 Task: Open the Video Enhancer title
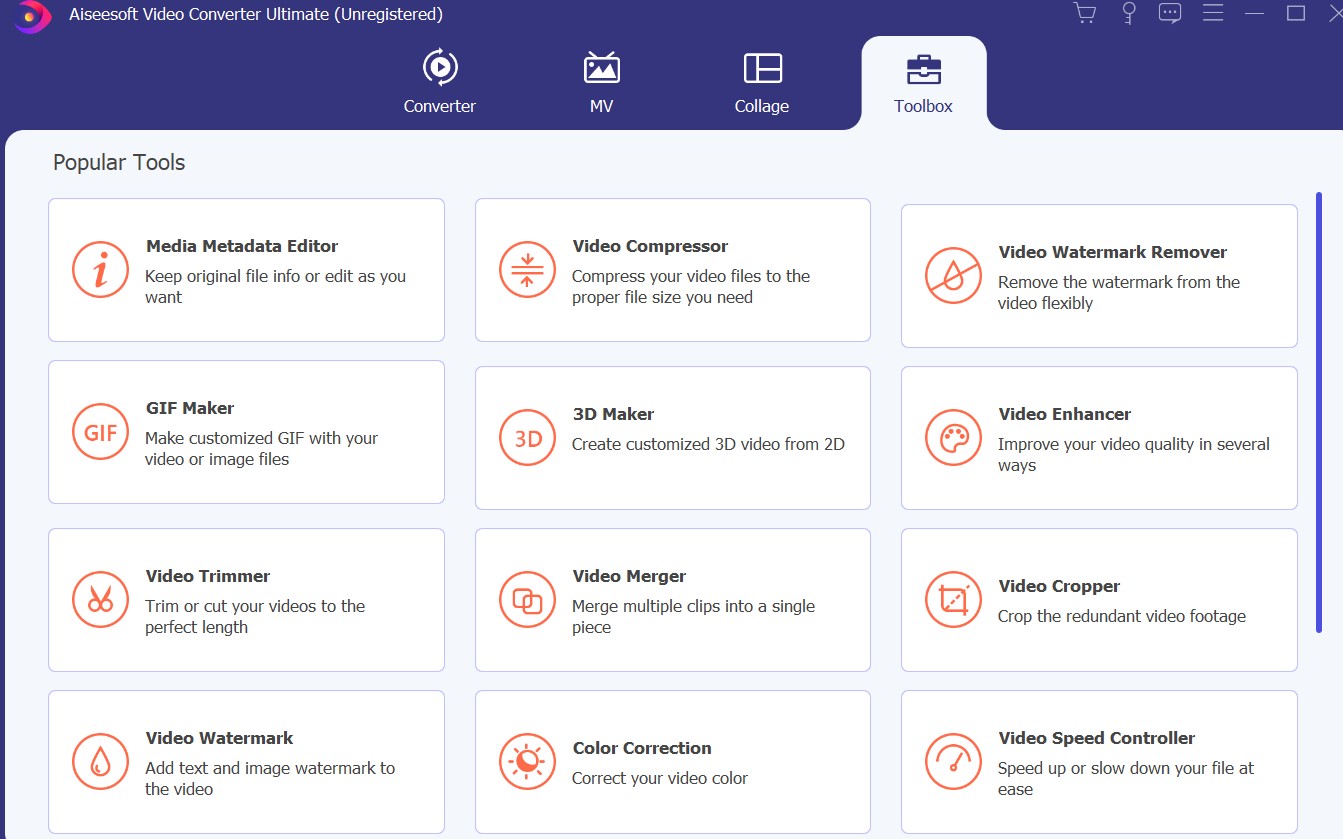click(x=1064, y=414)
